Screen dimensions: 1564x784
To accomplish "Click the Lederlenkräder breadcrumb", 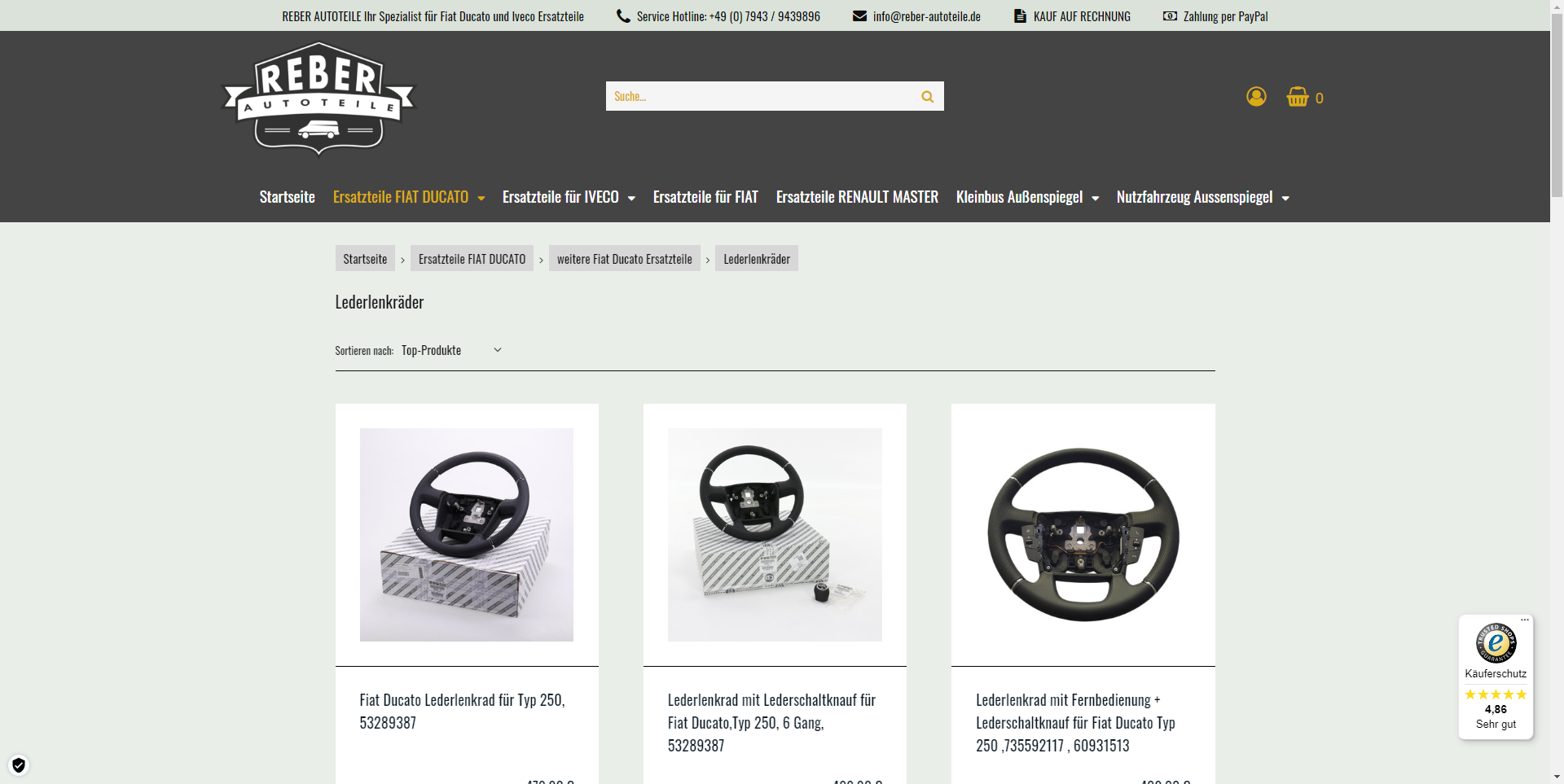I will click(757, 259).
